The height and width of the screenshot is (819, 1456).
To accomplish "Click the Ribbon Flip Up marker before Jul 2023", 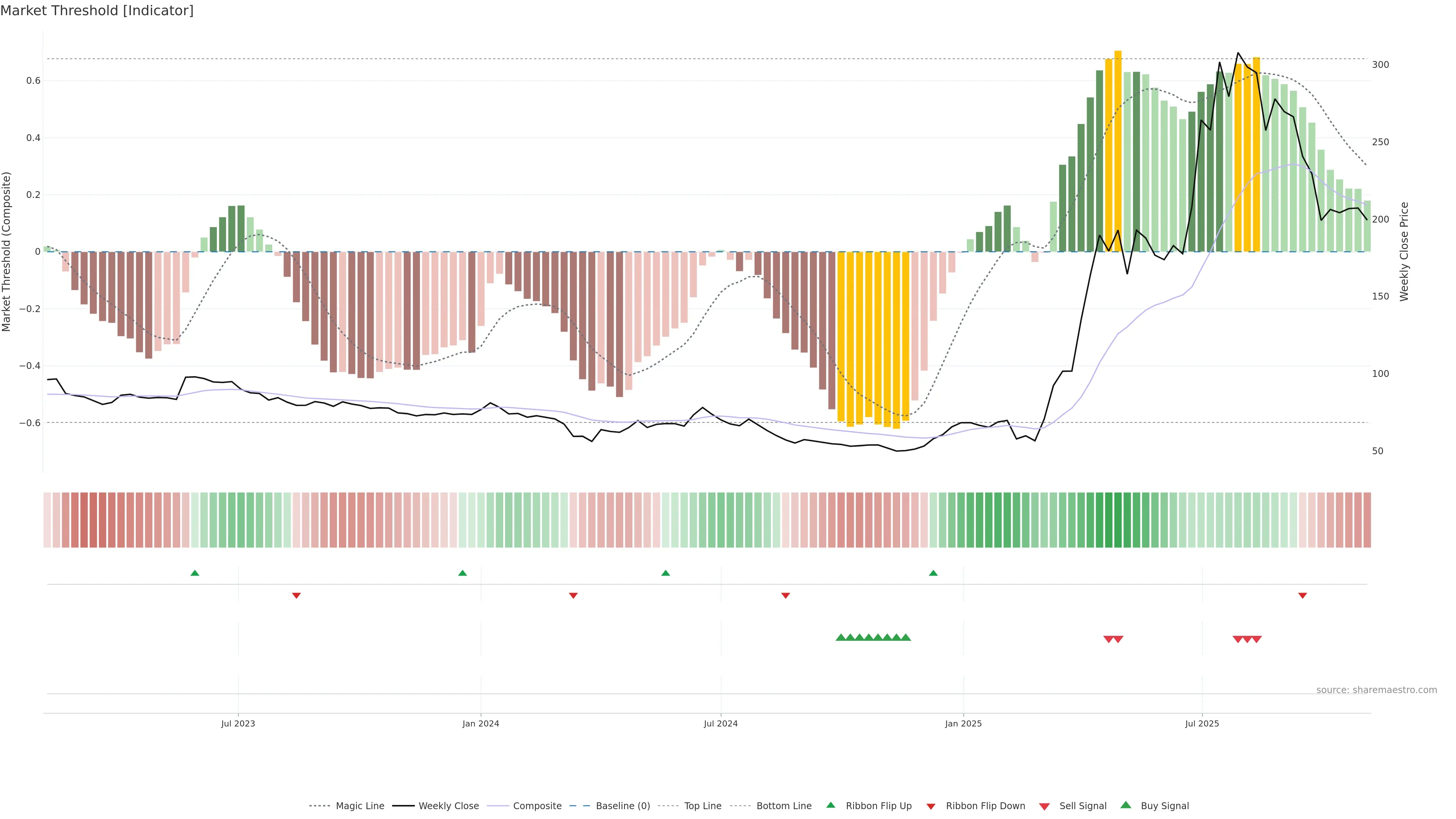I will click(195, 573).
